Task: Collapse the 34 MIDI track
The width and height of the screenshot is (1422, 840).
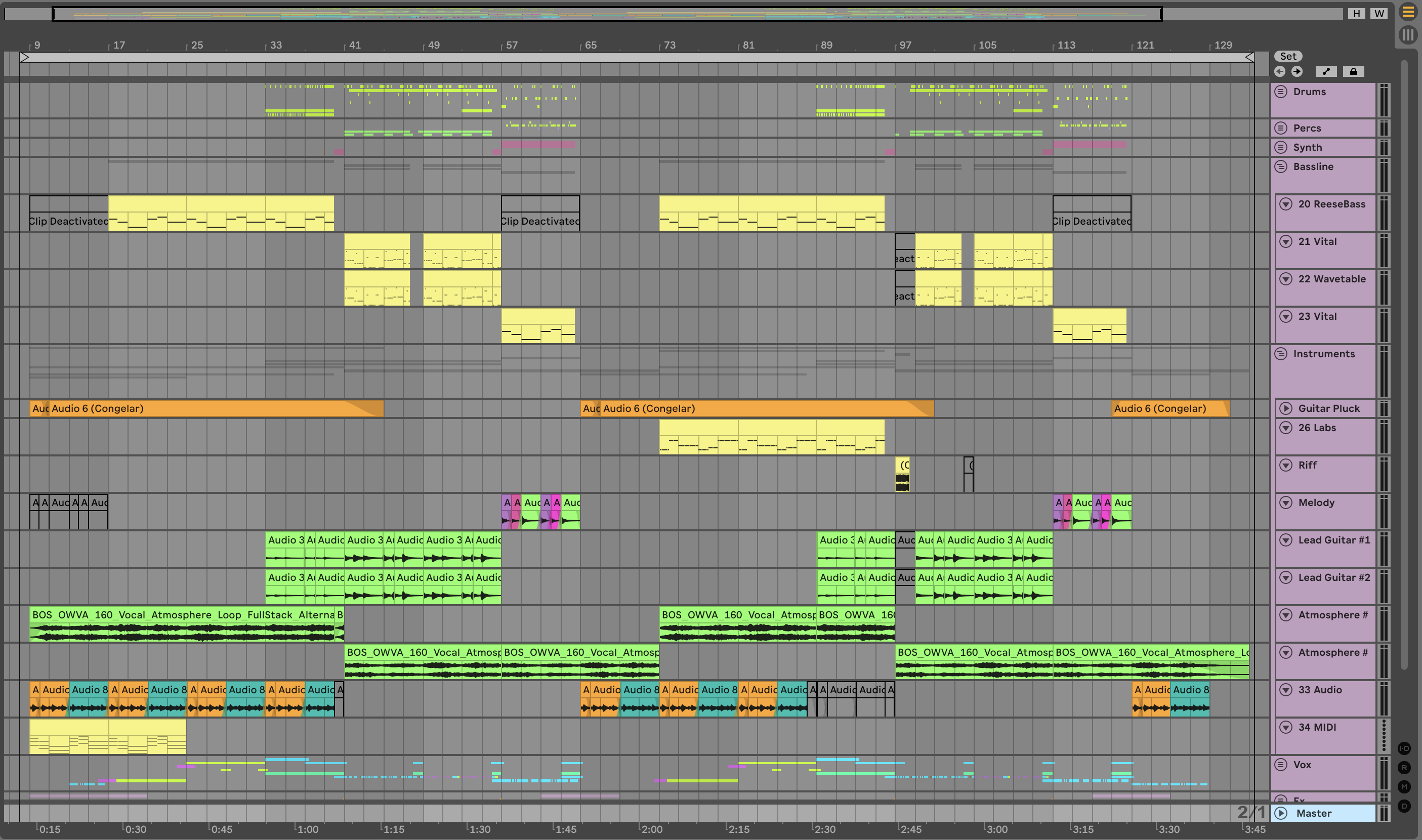Action: 1286,727
